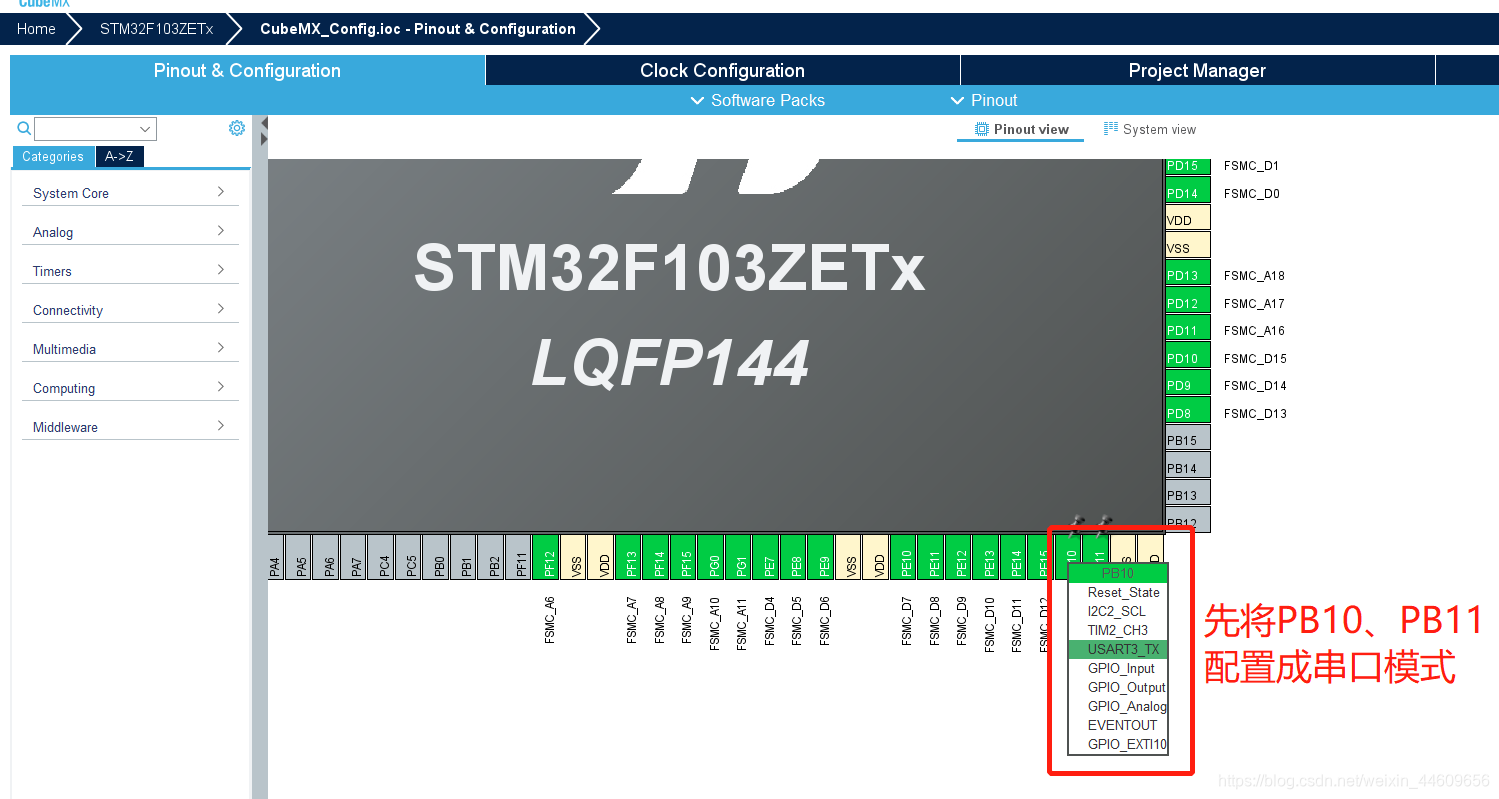The height and width of the screenshot is (799, 1499).
Task: Click pin PB0 on the bottom row
Action: [x=438, y=557]
